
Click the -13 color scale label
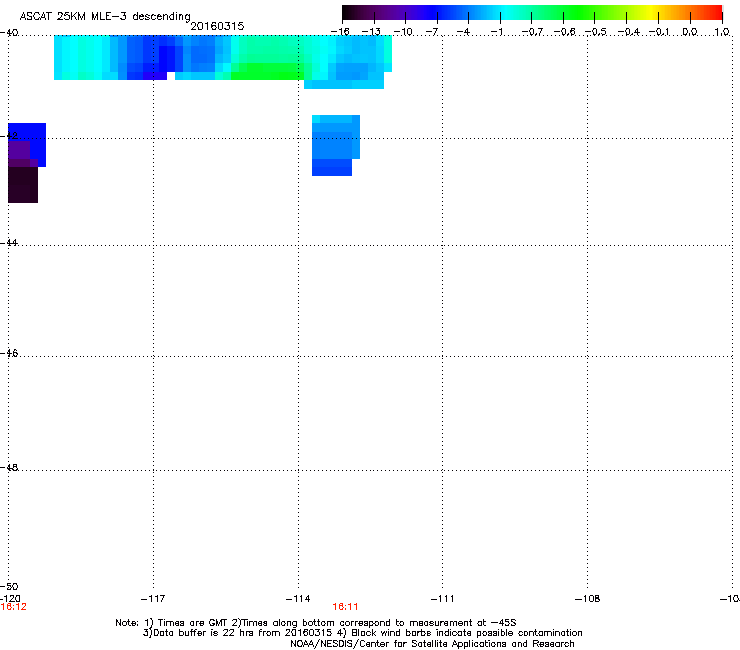[371, 32]
